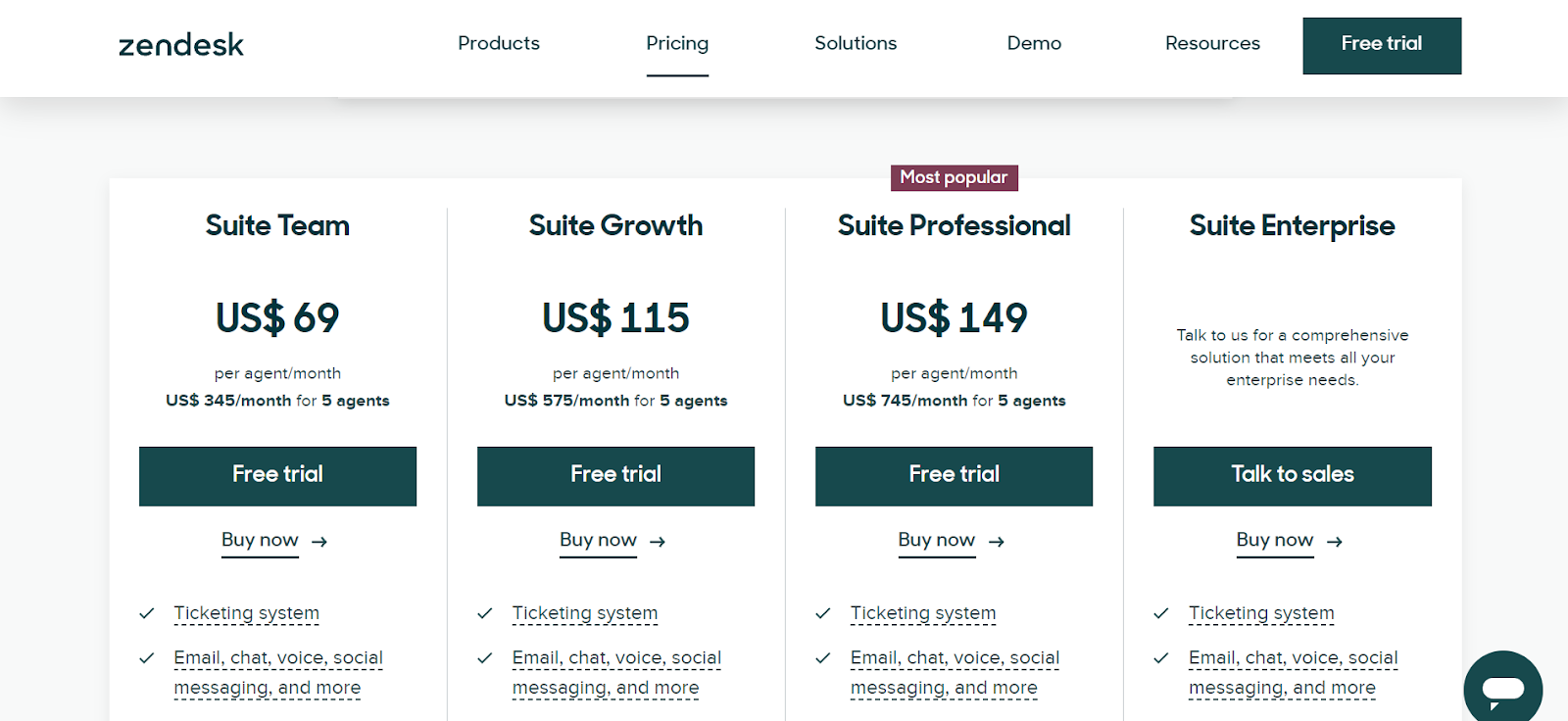This screenshot has height=721, width=1568.
Task: Click the Zendesk logo
Action: tap(181, 44)
